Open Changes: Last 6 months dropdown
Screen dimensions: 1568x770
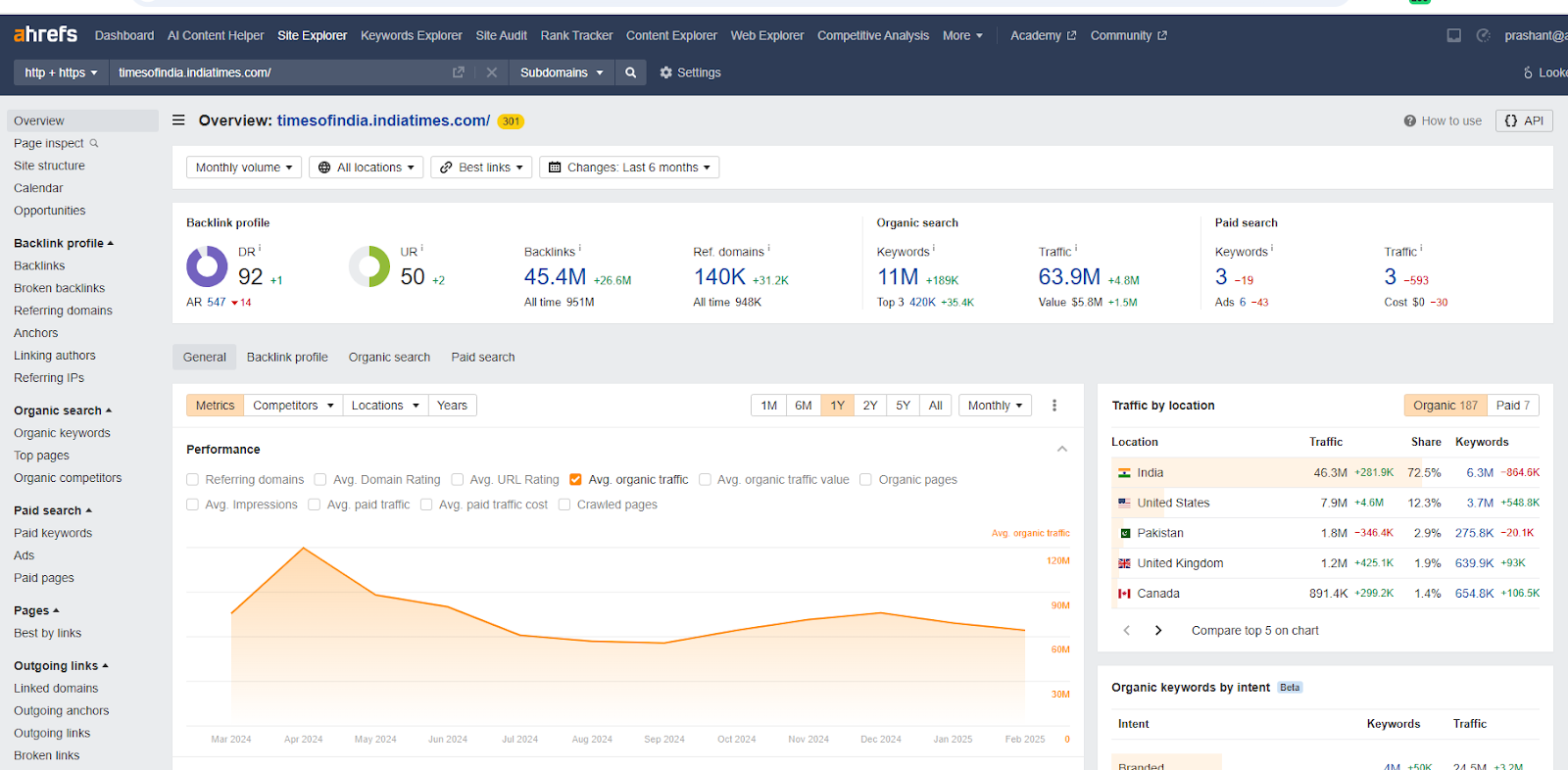(629, 168)
